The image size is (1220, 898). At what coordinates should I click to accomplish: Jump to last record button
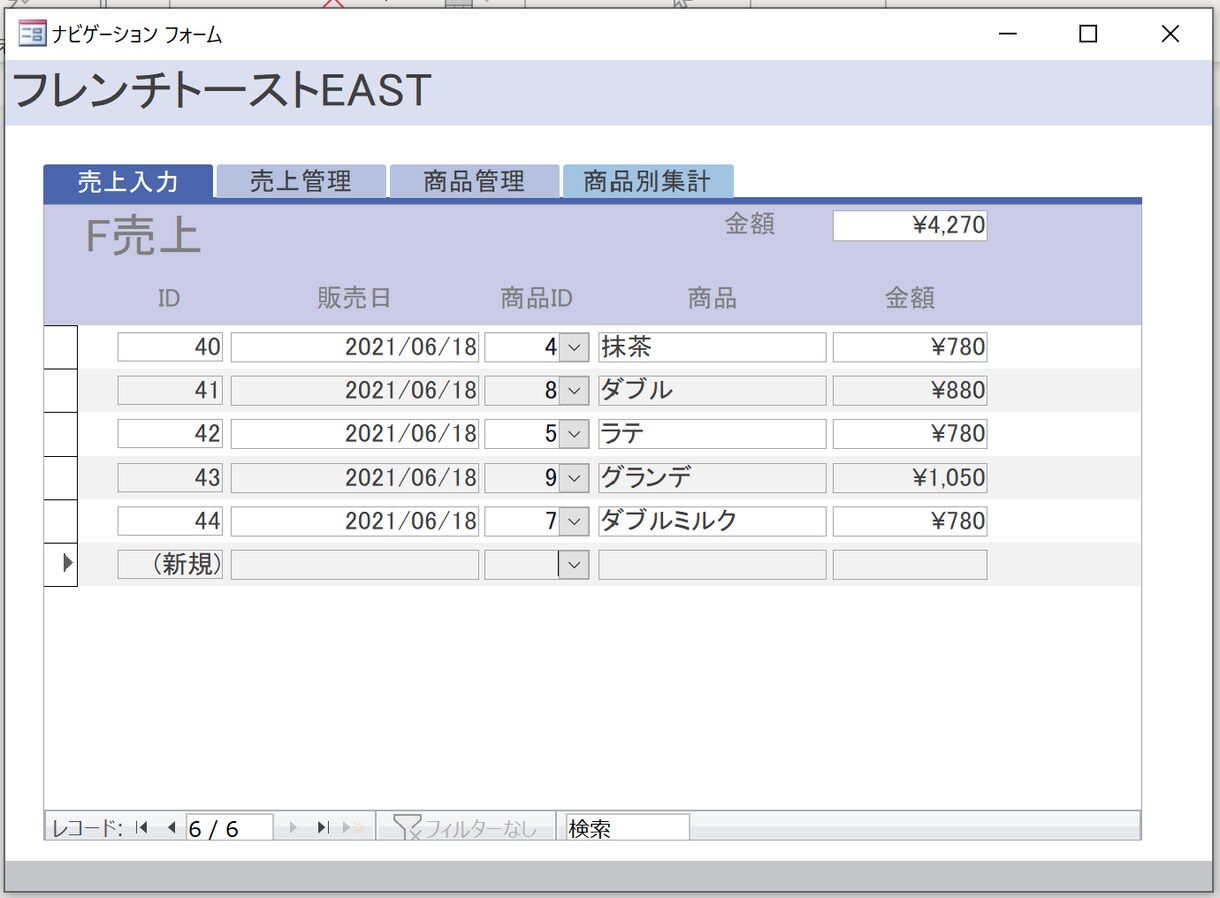[323, 827]
